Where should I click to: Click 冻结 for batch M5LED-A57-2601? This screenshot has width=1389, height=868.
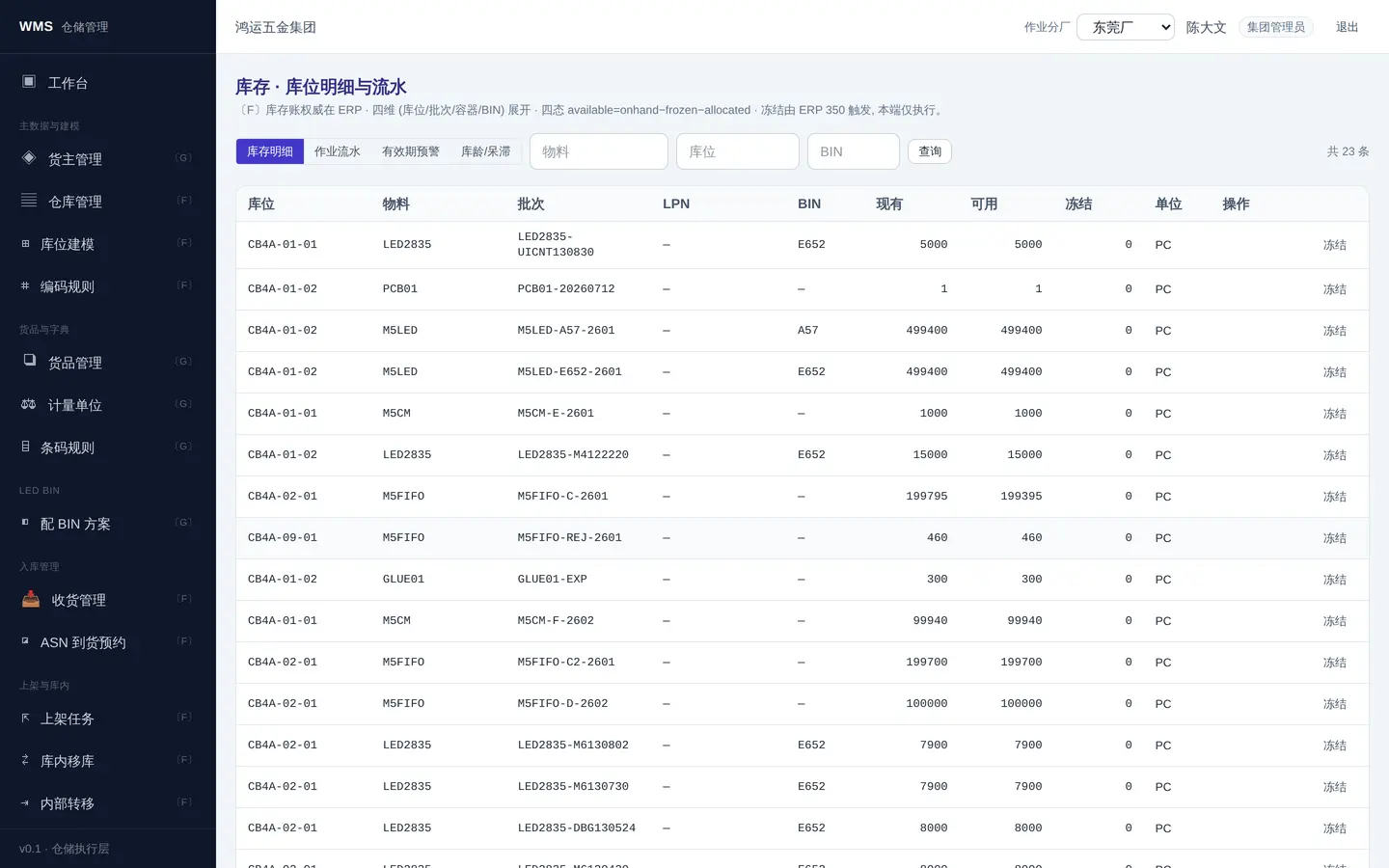pyautogui.click(x=1335, y=331)
